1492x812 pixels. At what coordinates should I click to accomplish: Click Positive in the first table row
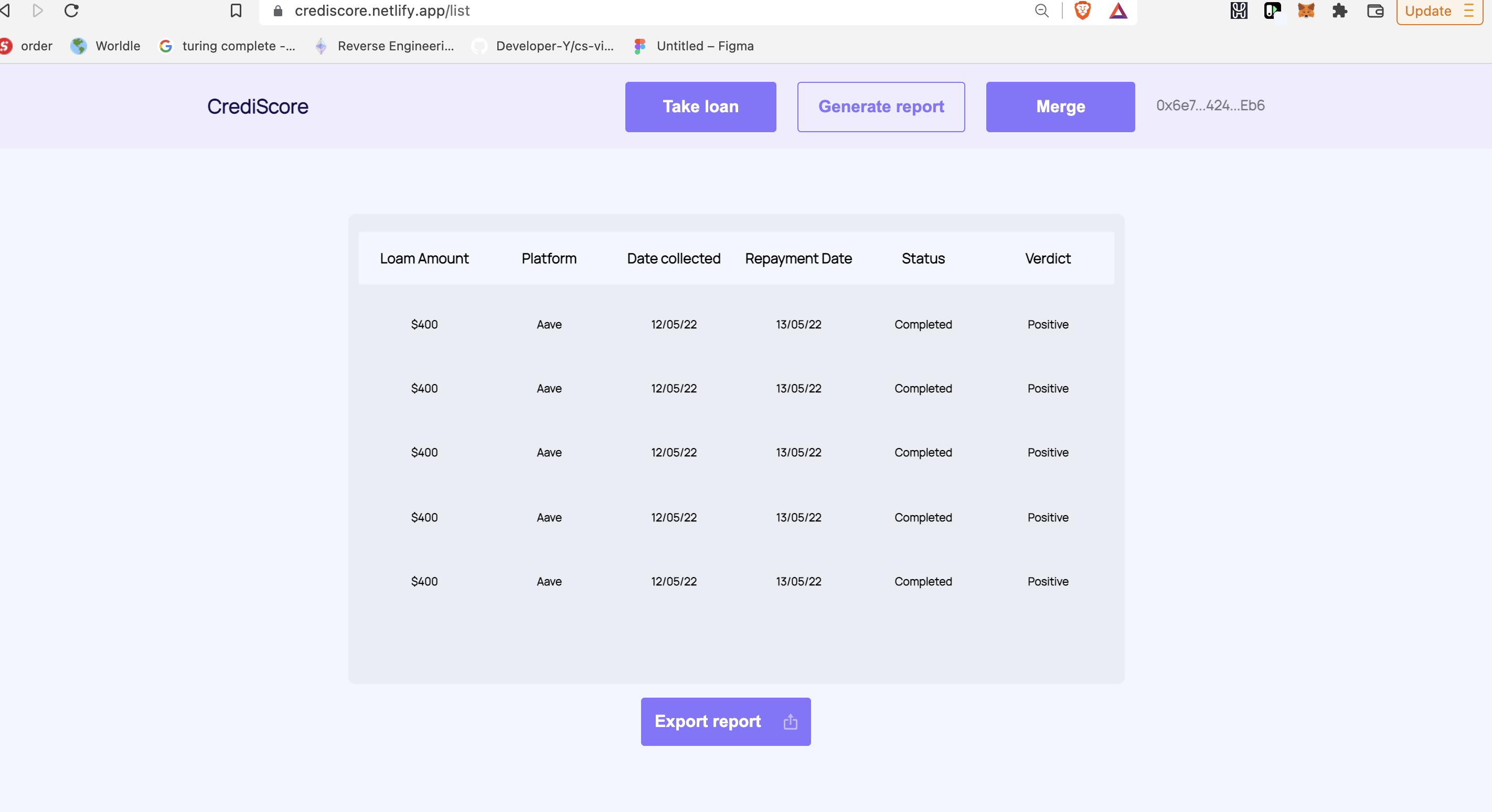(1048, 324)
